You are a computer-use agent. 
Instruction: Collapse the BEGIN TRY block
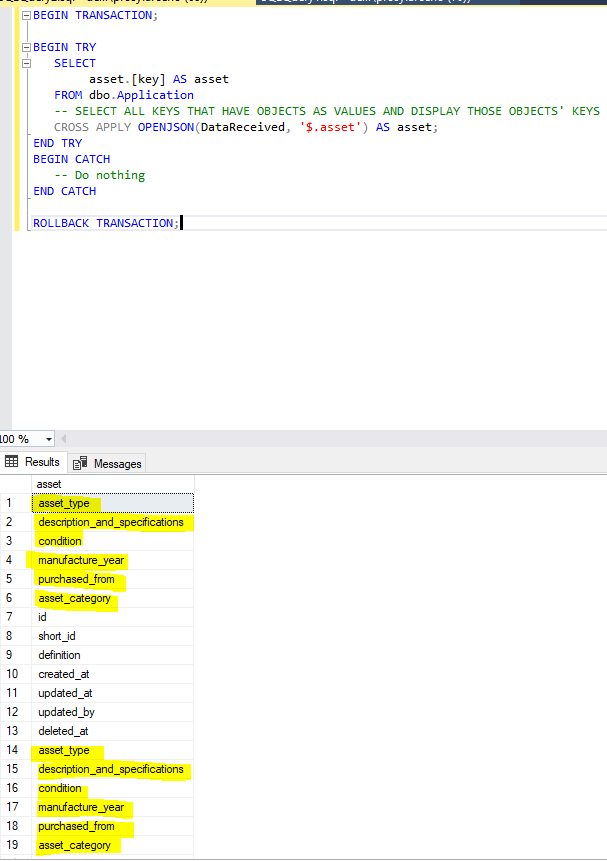pyautogui.click(x=26, y=47)
